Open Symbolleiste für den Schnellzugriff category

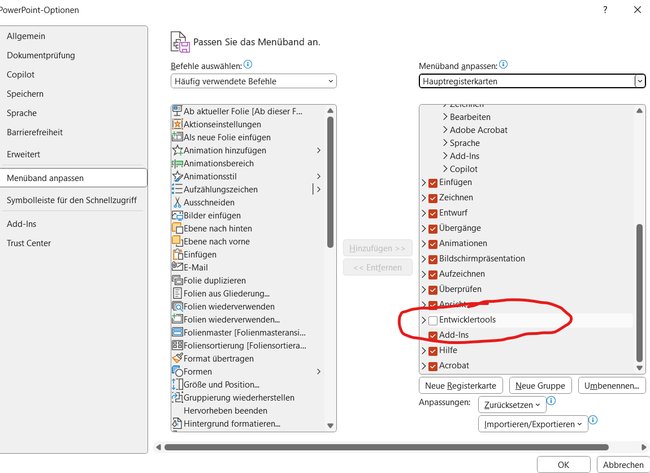[x=71, y=200]
